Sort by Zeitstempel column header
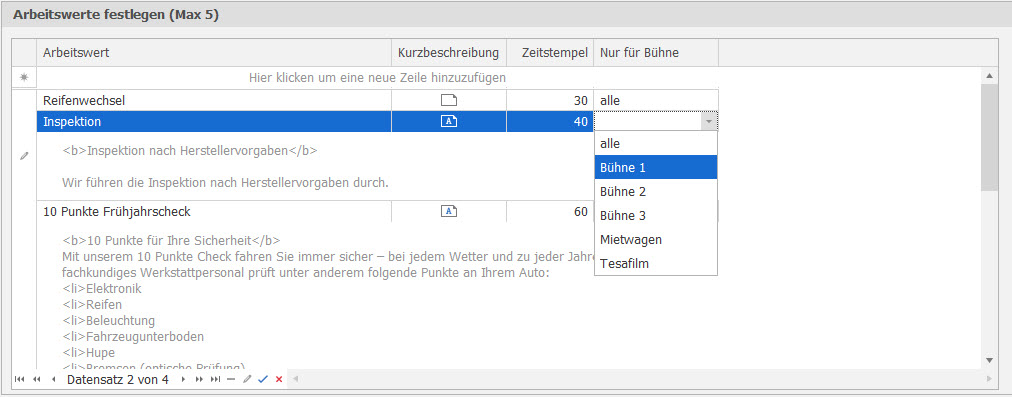The image size is (1012, 397). tap(550, 53)
